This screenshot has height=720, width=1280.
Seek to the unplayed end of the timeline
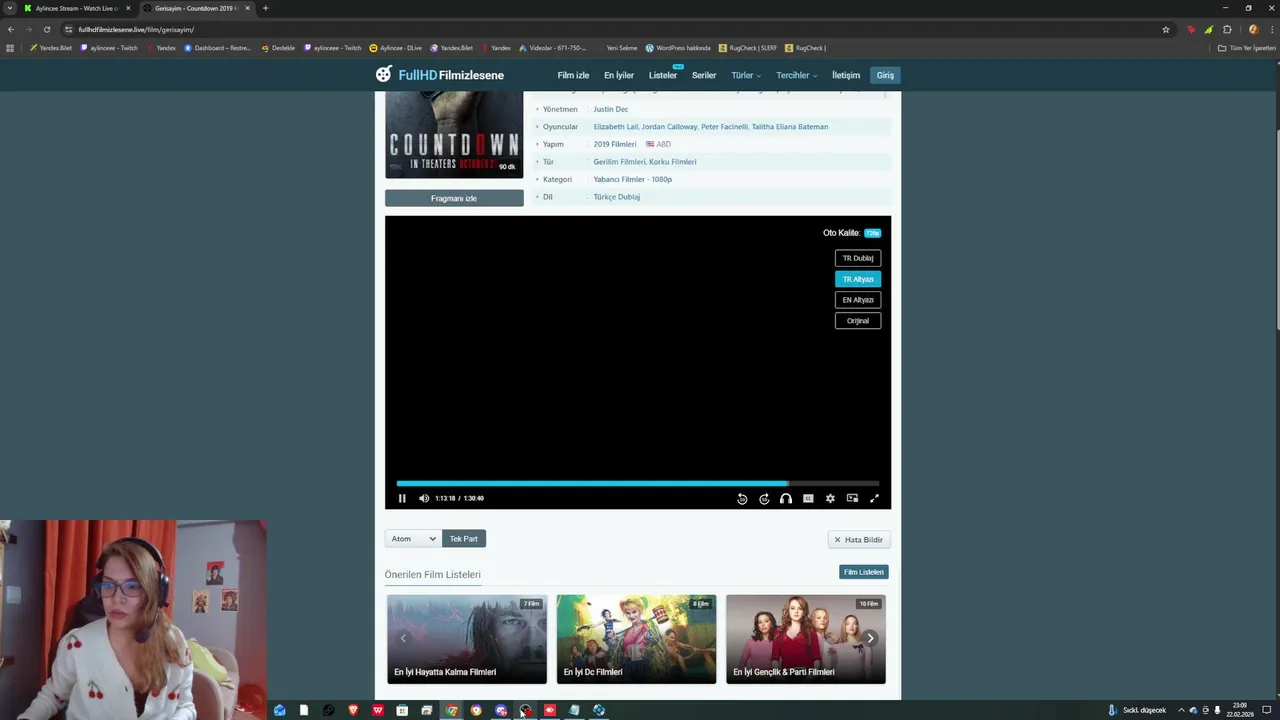pos(834,483)
